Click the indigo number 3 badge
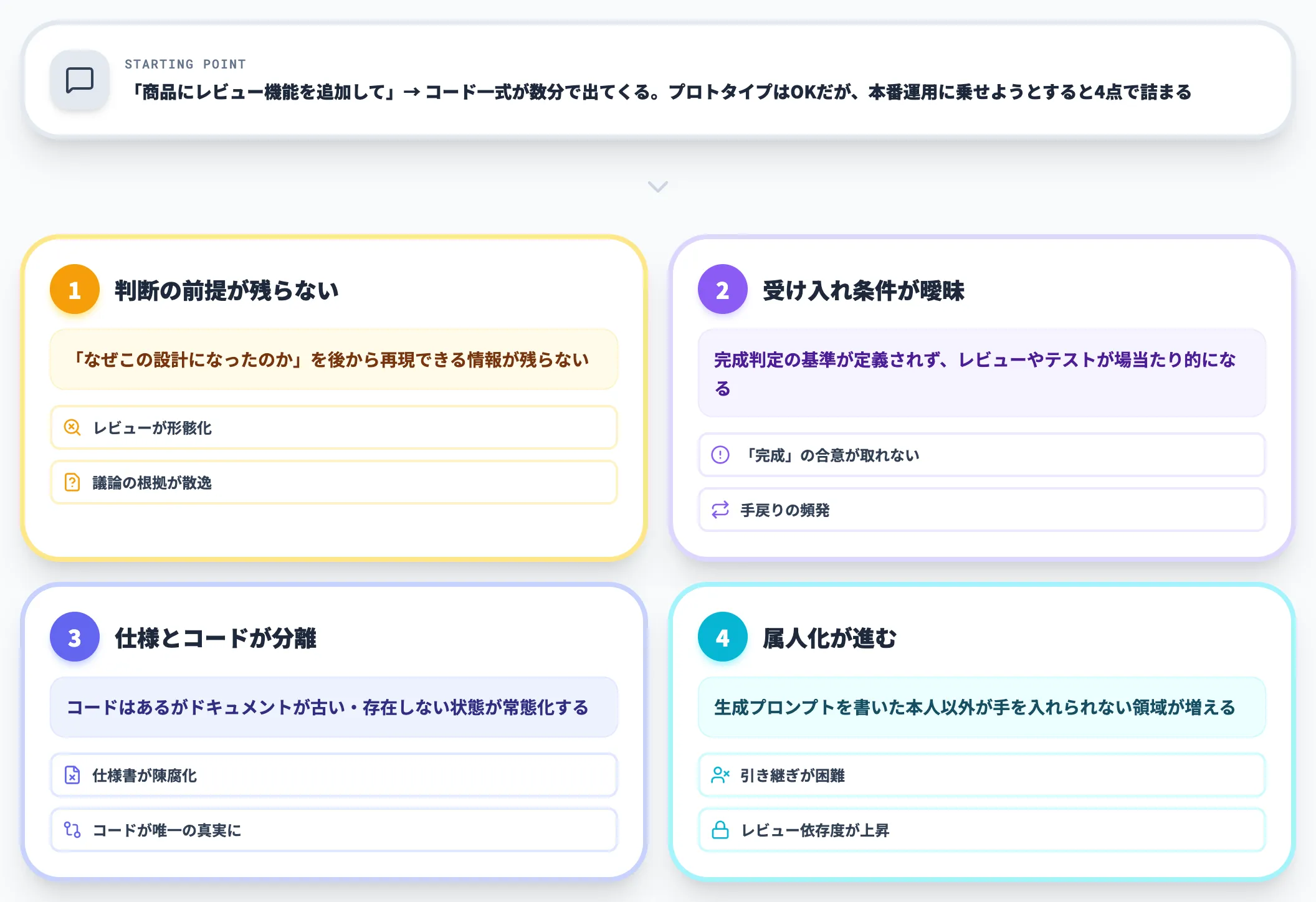Image resolution: width=1316 pixels, height=902 pixels. pyautogui.click(x=75, y=637)
